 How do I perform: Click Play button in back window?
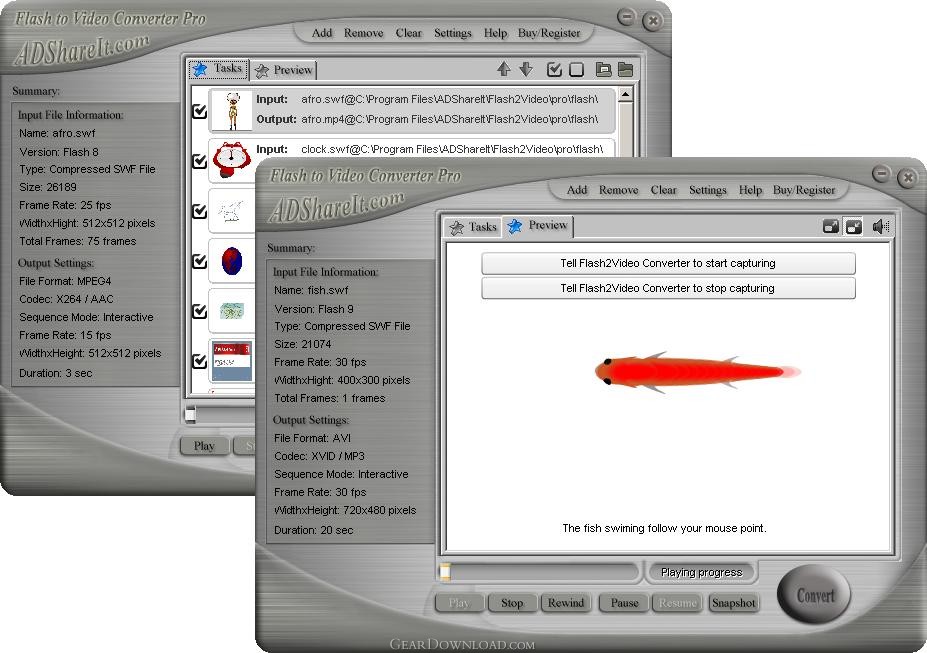(x=204, y=446)
